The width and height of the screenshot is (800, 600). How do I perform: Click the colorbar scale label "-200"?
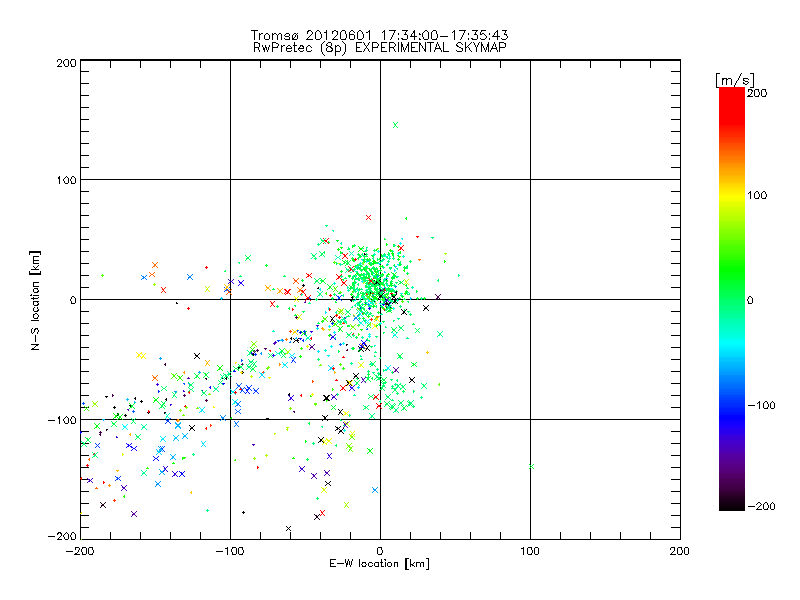coord(761,507)
